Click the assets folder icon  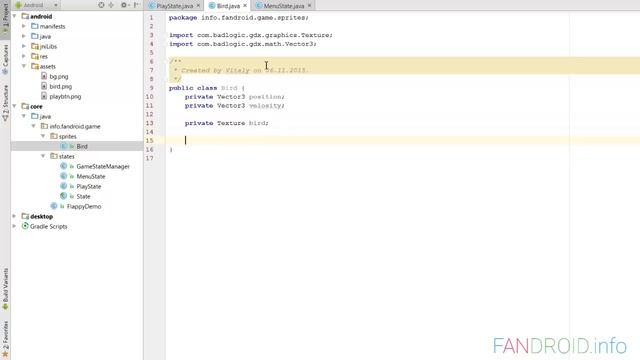tap(35, 66)
